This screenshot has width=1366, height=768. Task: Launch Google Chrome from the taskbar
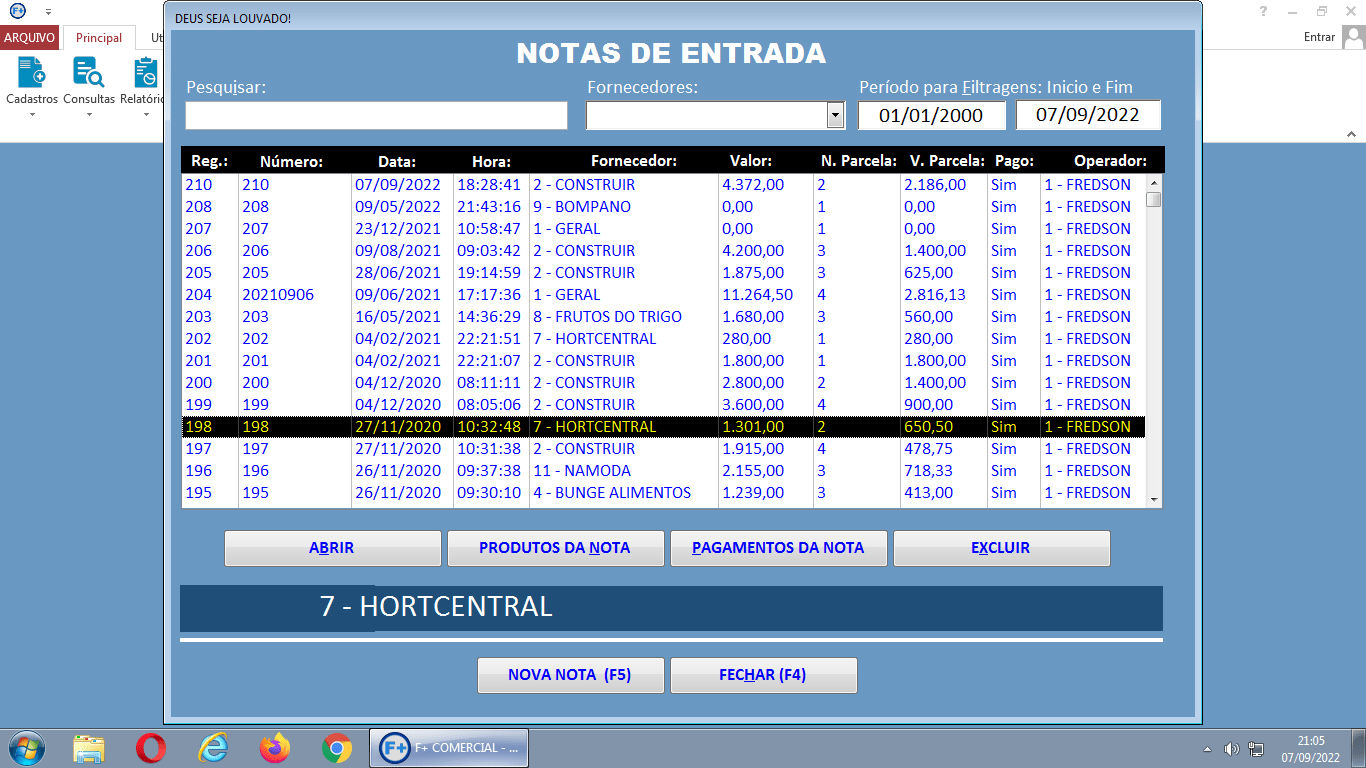click(336, 747)
